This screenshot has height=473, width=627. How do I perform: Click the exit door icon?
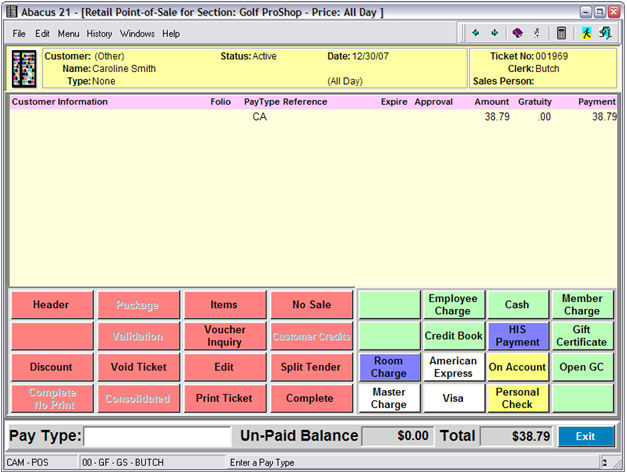click(605, 33)
